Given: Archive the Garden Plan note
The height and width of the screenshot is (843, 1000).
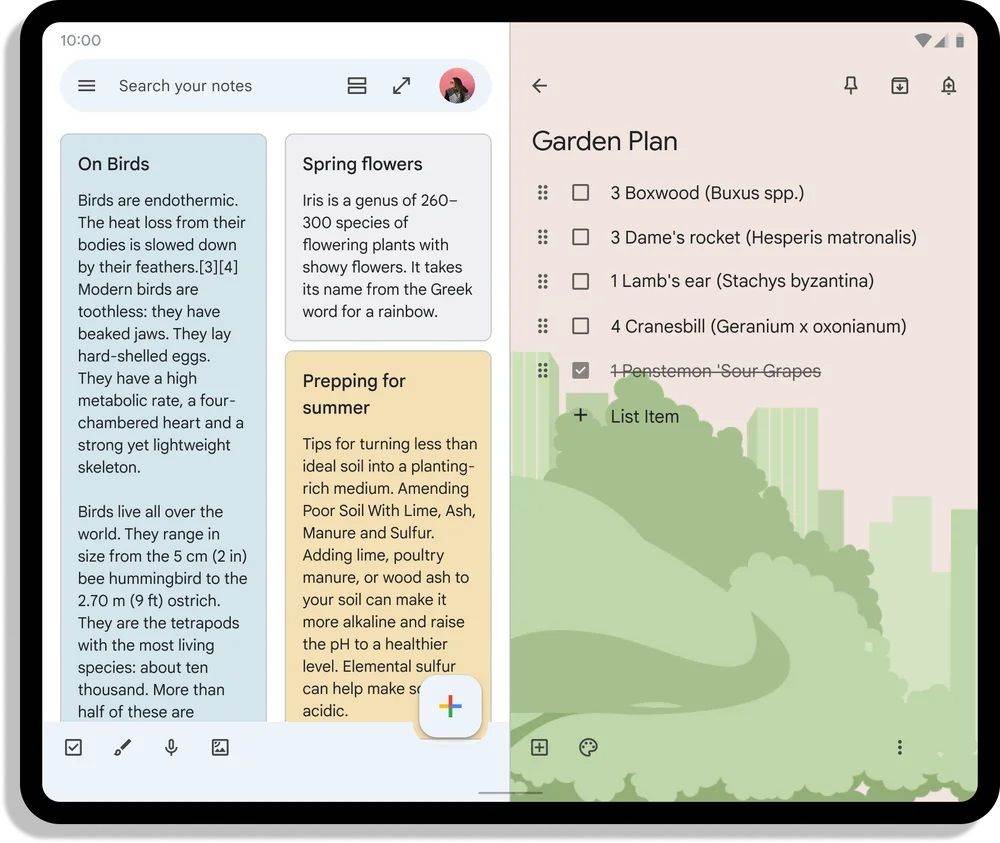Looking at the screenshot, I should tap(899, 86).
